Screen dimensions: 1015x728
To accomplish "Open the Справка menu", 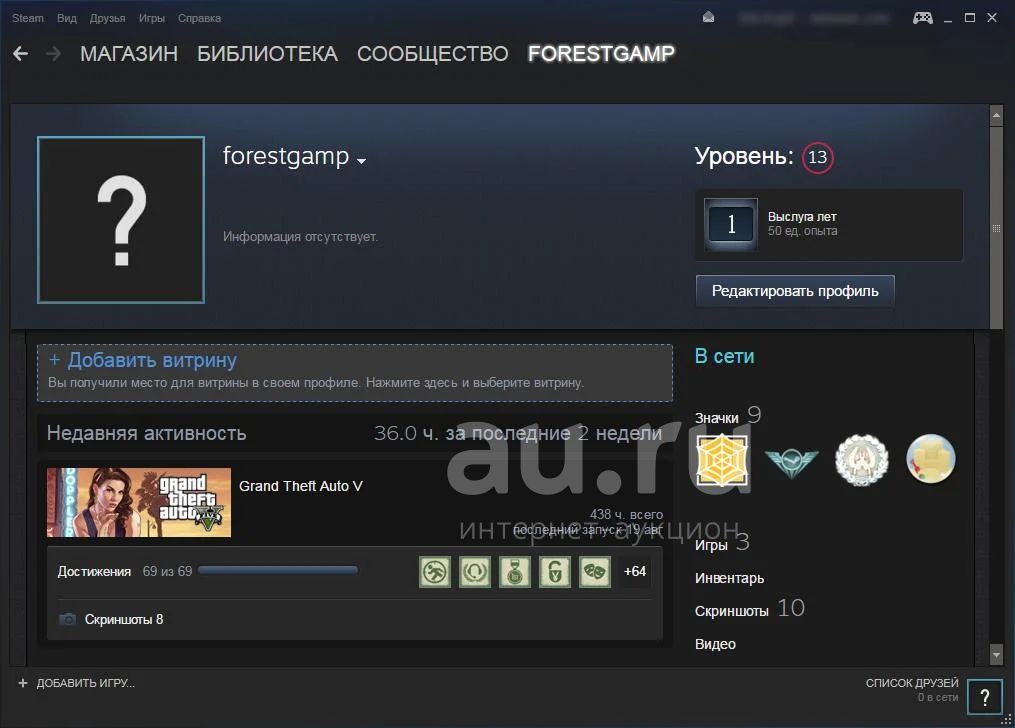I will 199,18.
